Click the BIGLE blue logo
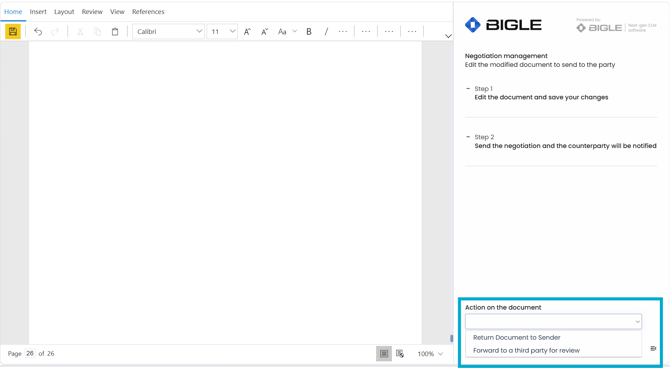The height and width of the screenshot is (368, 670). 503,25
